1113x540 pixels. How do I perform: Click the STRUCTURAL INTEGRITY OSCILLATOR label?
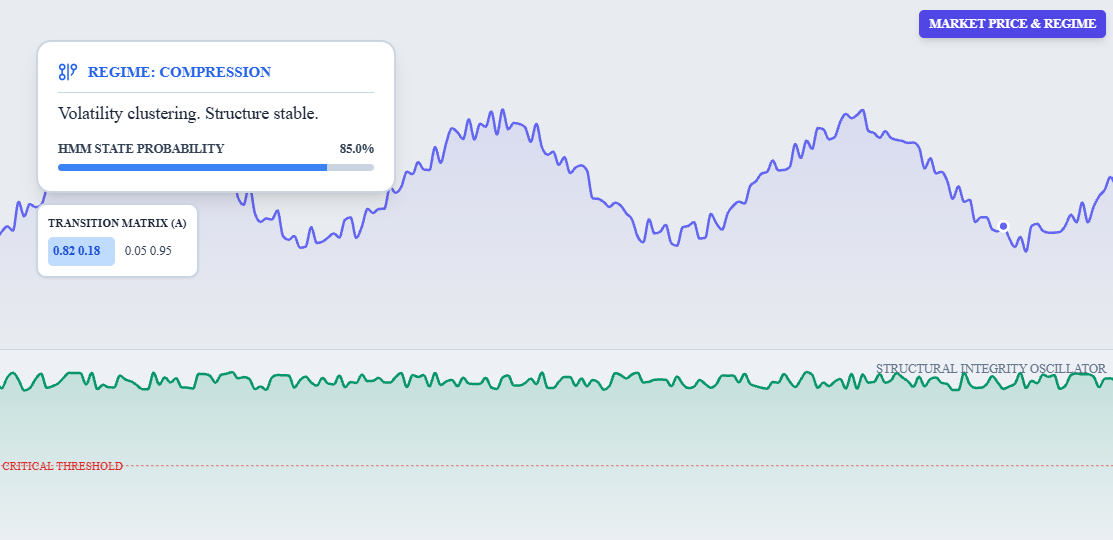[x=990, y=369]
